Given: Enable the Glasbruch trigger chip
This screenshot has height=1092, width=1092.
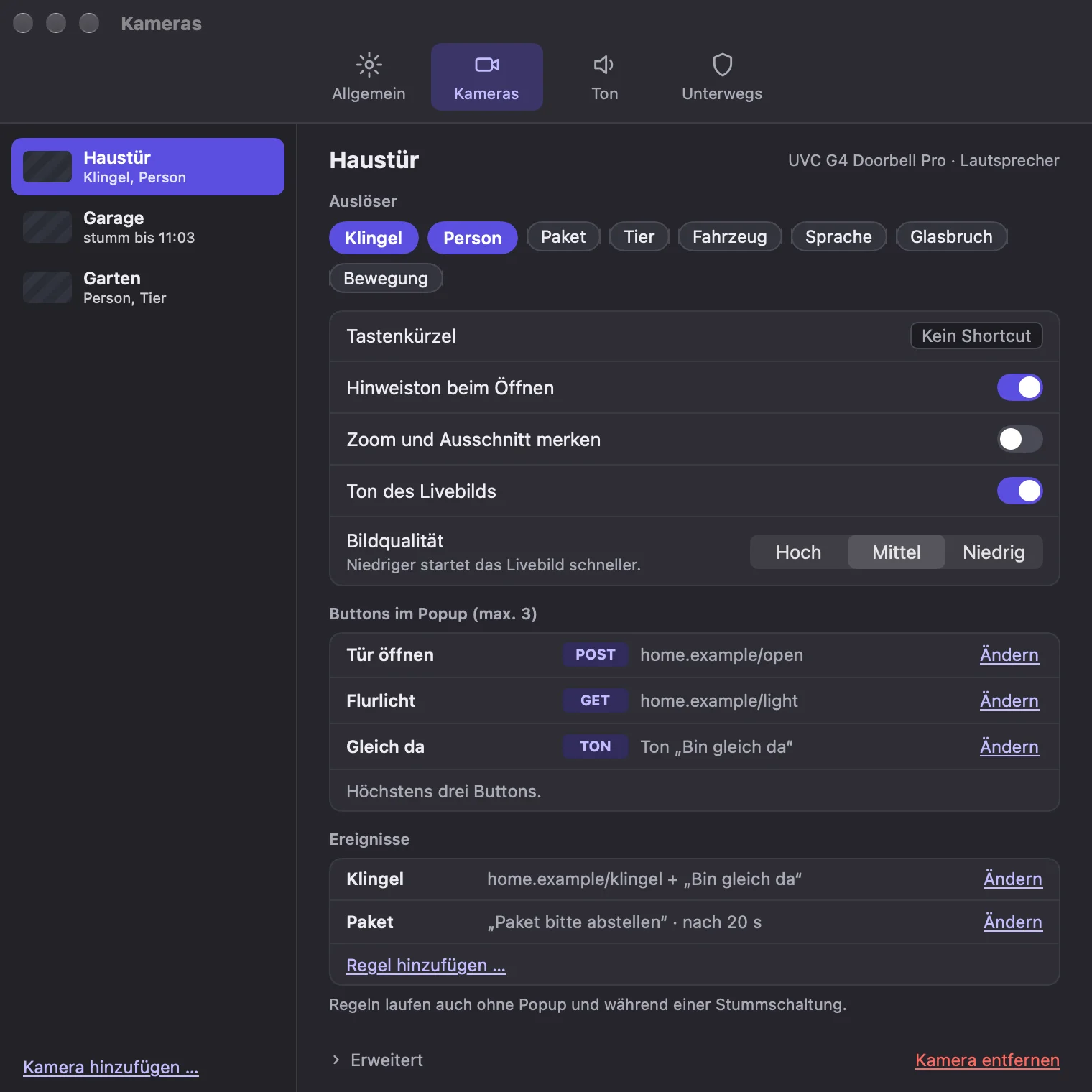Looking at the screenshot, I should [x=951, y=236].
